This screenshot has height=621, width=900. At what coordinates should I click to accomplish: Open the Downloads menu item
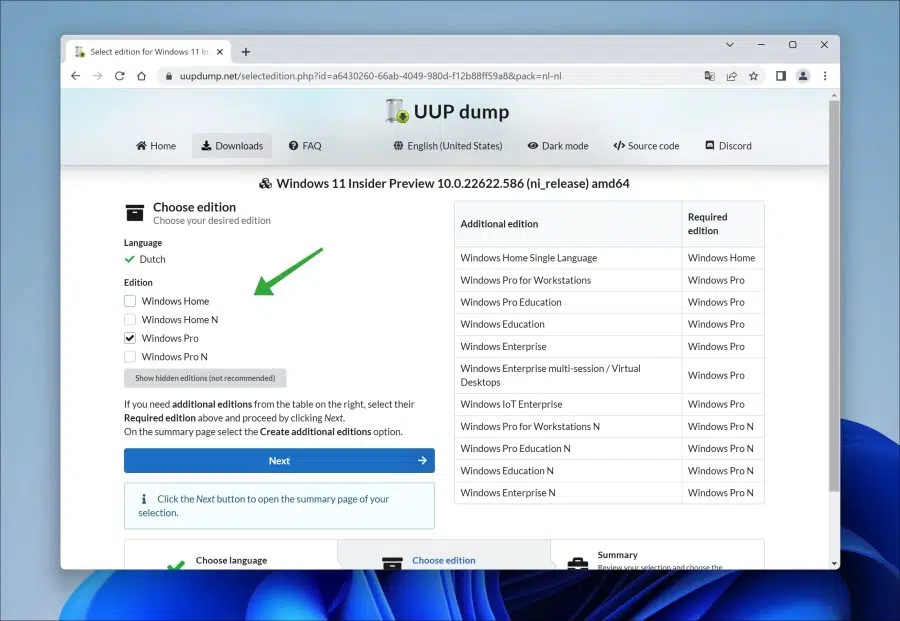[232, 146]
